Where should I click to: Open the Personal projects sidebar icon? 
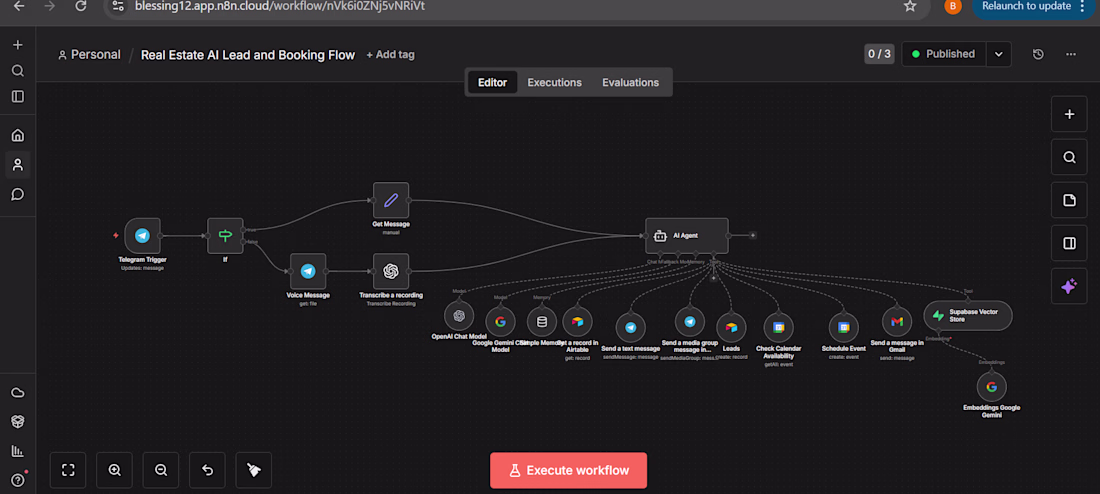[x=18, y=165]
